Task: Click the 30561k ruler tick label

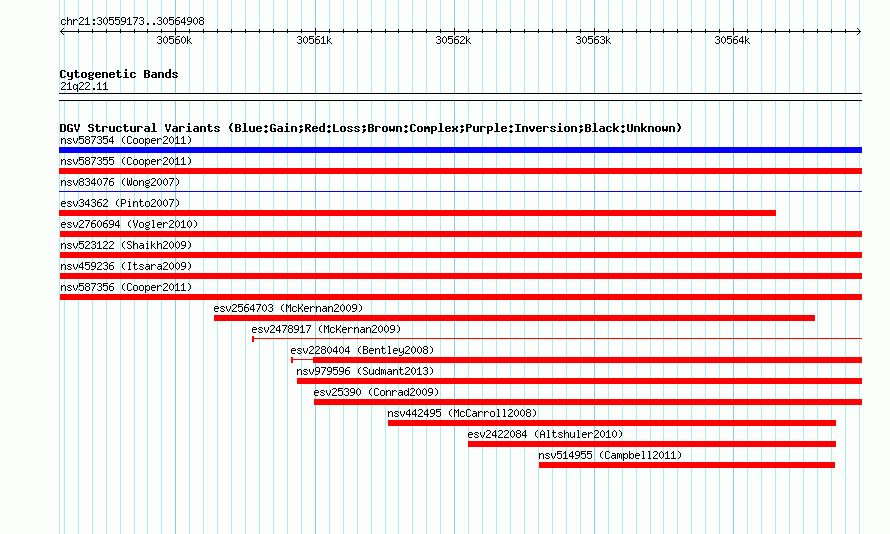Action: pos(314,40)
